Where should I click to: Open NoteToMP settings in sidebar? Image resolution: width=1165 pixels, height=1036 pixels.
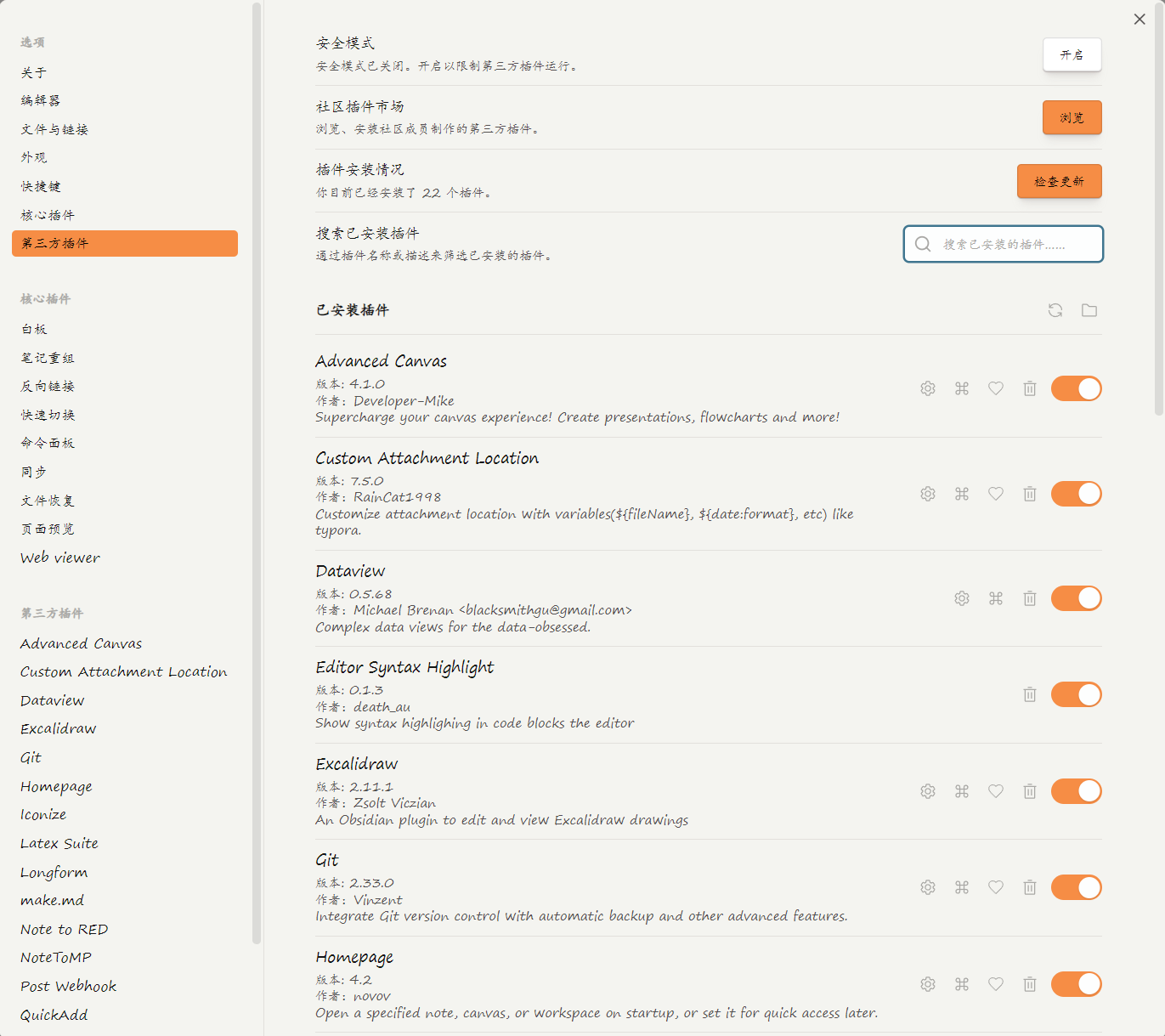pyautogui.click(x=125, y=958)
